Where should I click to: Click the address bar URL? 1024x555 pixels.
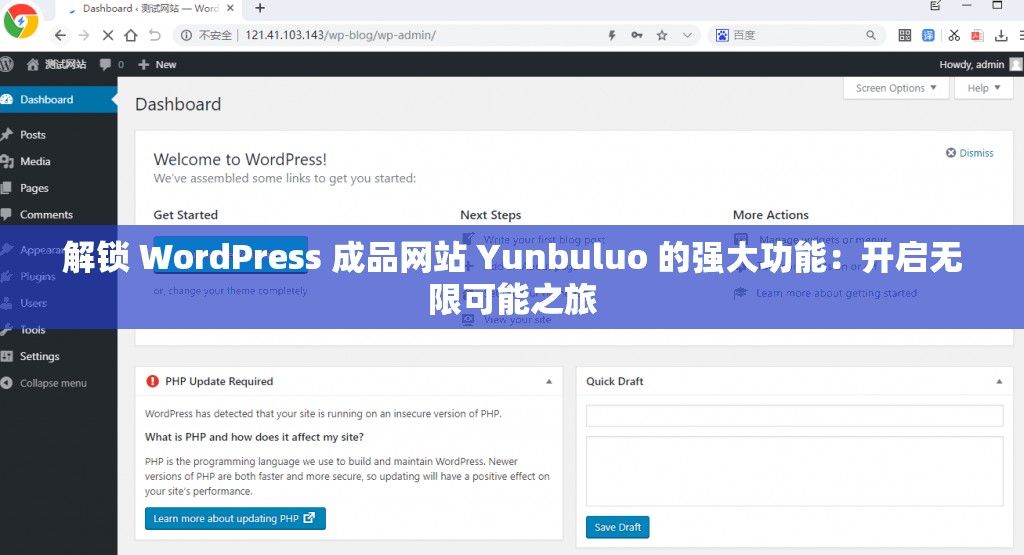(340, 35)
